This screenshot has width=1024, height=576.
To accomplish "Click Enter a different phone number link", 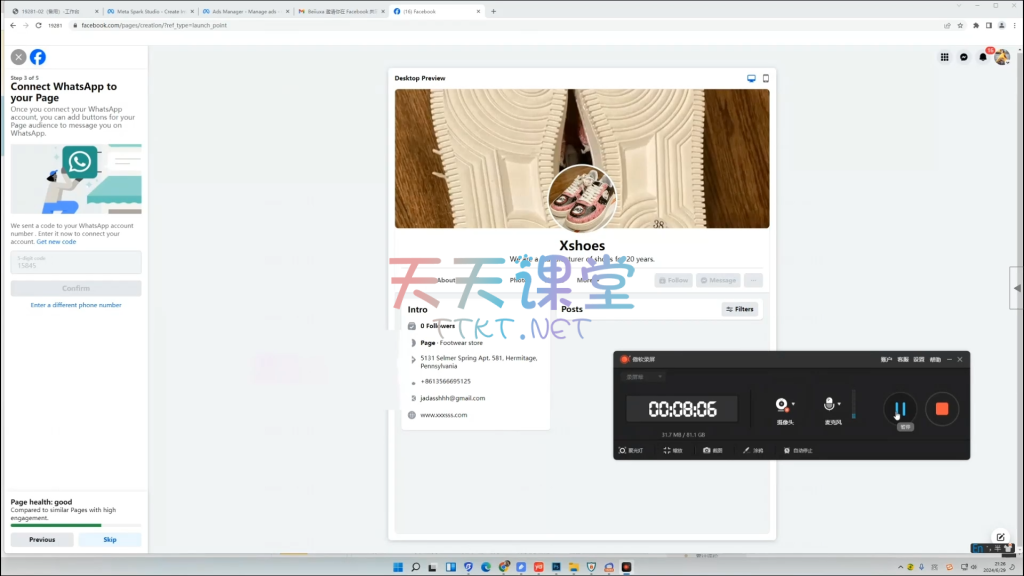I will (x=76, y=305).
